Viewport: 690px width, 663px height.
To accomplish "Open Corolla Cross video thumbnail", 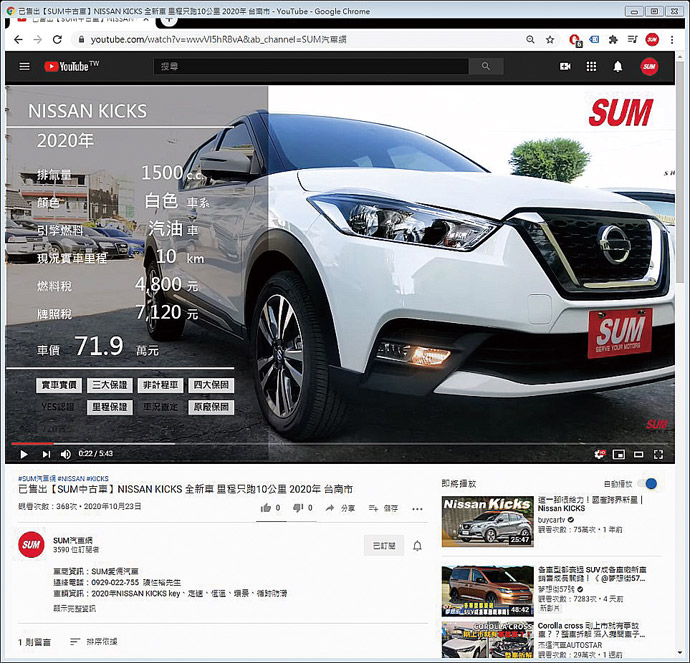I will 488,640.
